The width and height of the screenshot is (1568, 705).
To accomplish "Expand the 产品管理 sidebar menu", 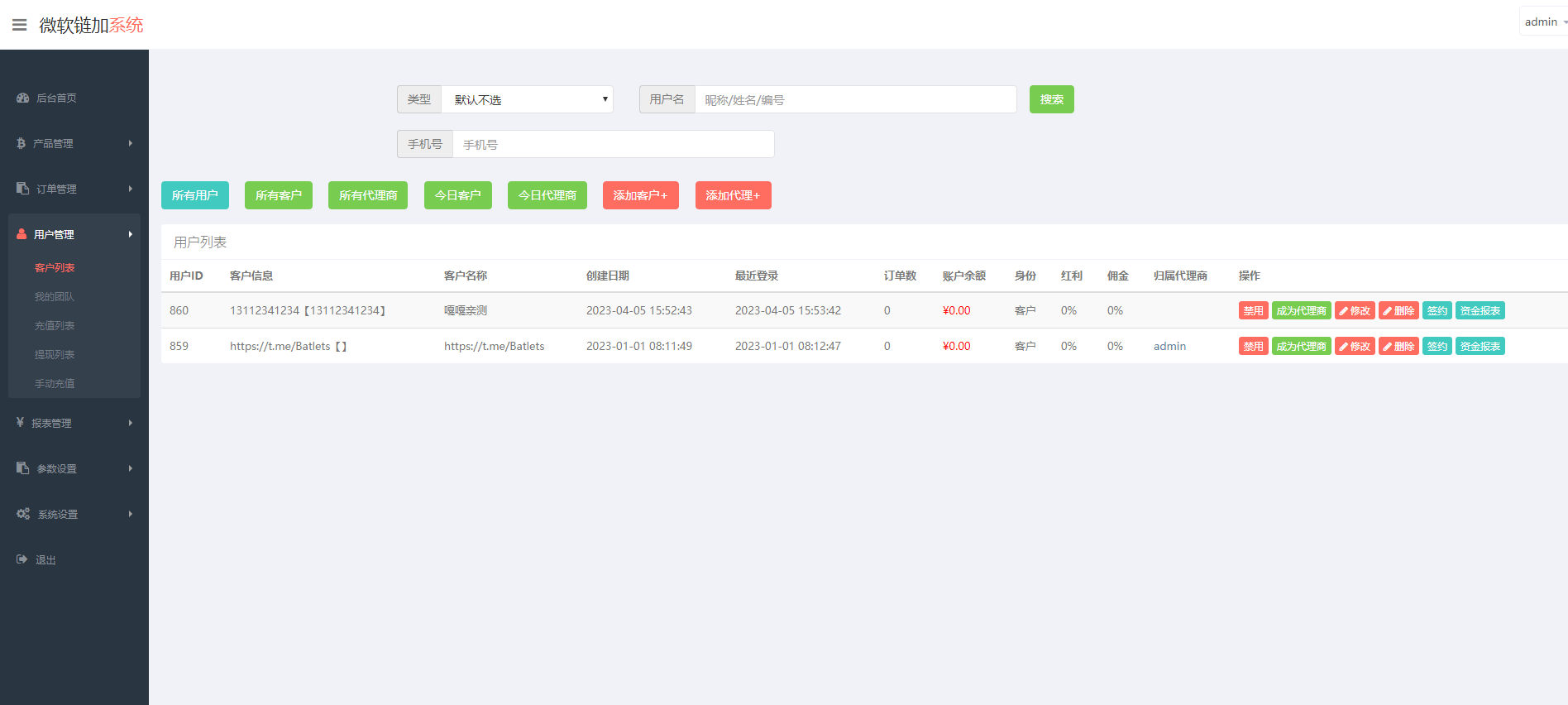I will (x=74, y=143).
